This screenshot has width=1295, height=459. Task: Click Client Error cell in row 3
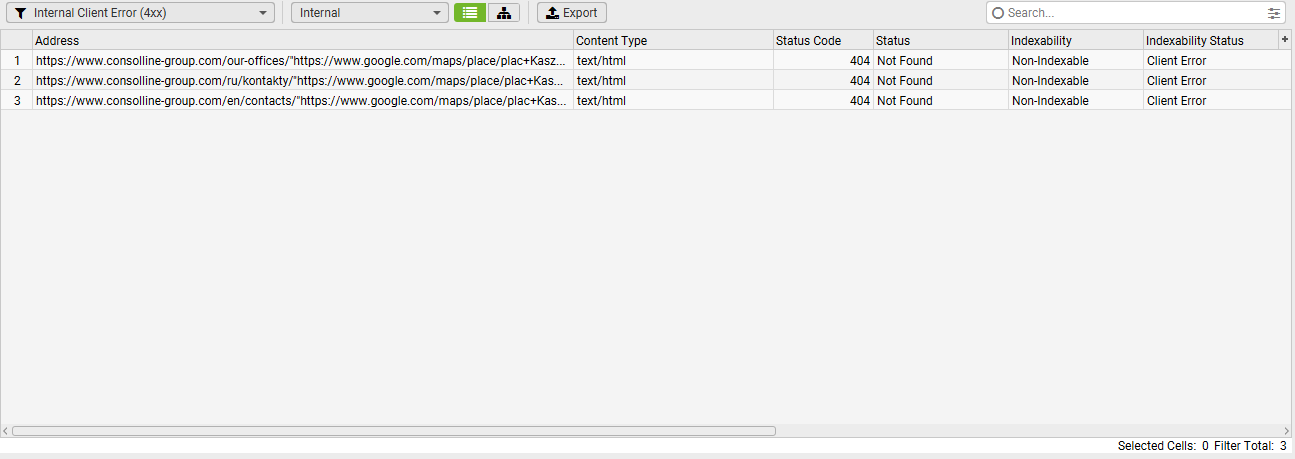pos(1217,100)
